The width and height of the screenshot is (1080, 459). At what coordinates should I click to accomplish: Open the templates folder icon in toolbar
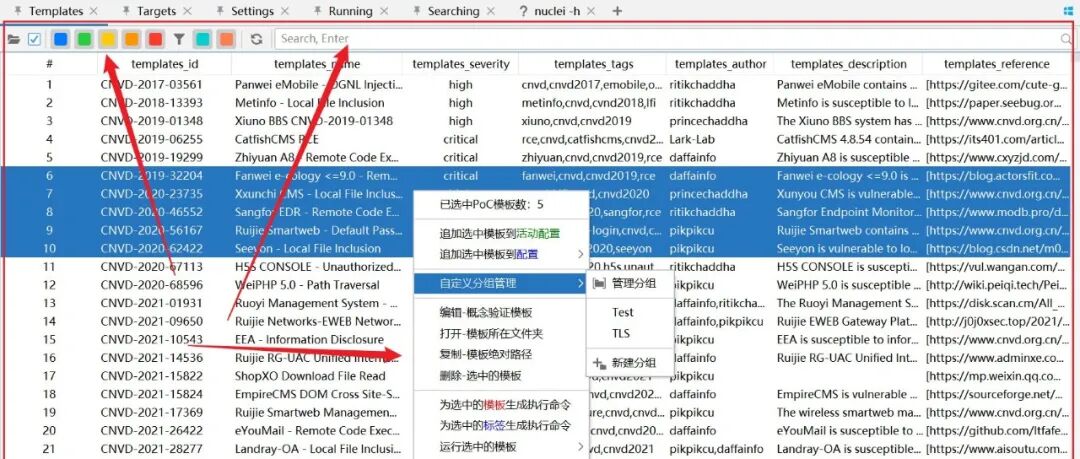[x=13, y=39]
